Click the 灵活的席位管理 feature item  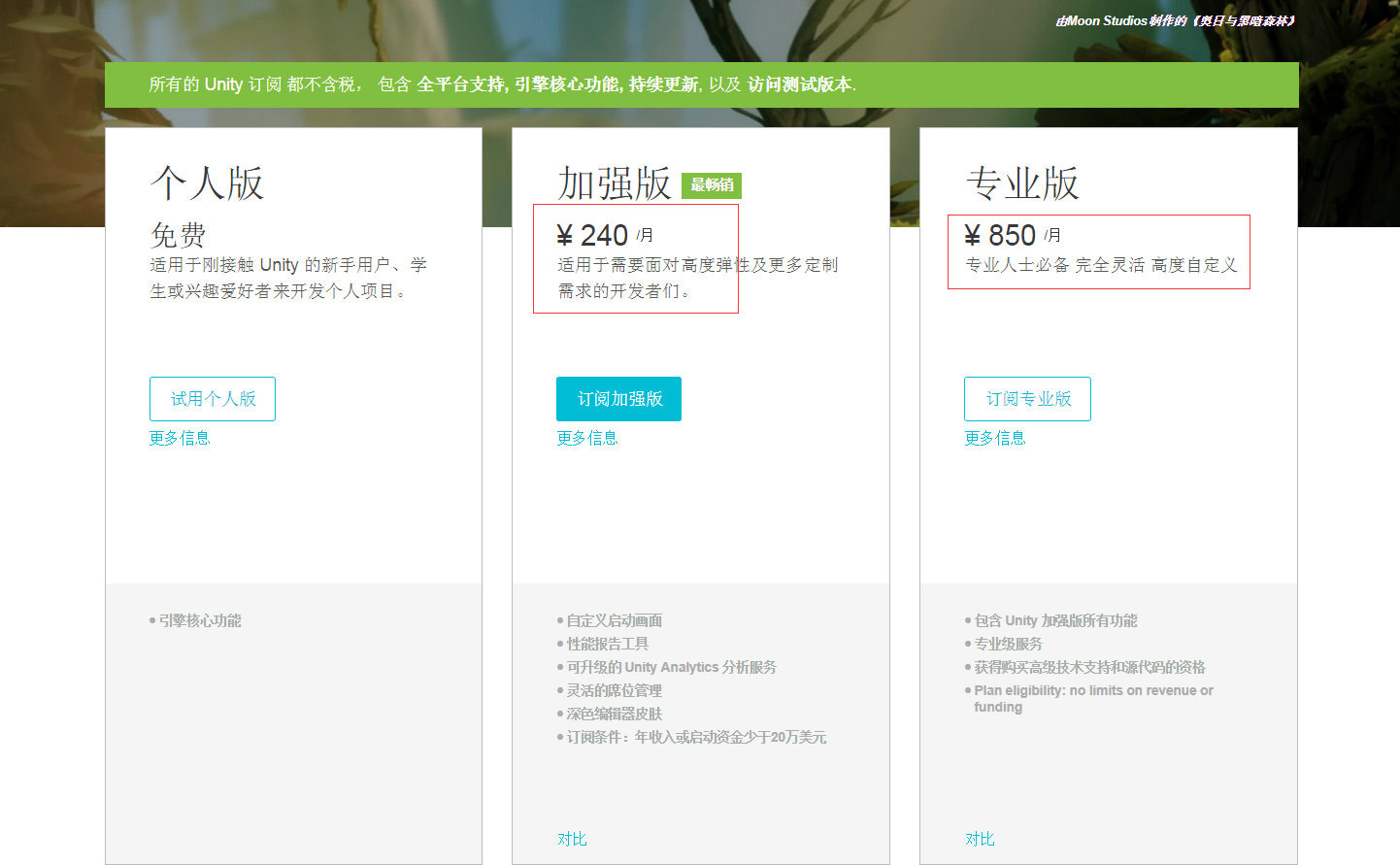(610, 690)
